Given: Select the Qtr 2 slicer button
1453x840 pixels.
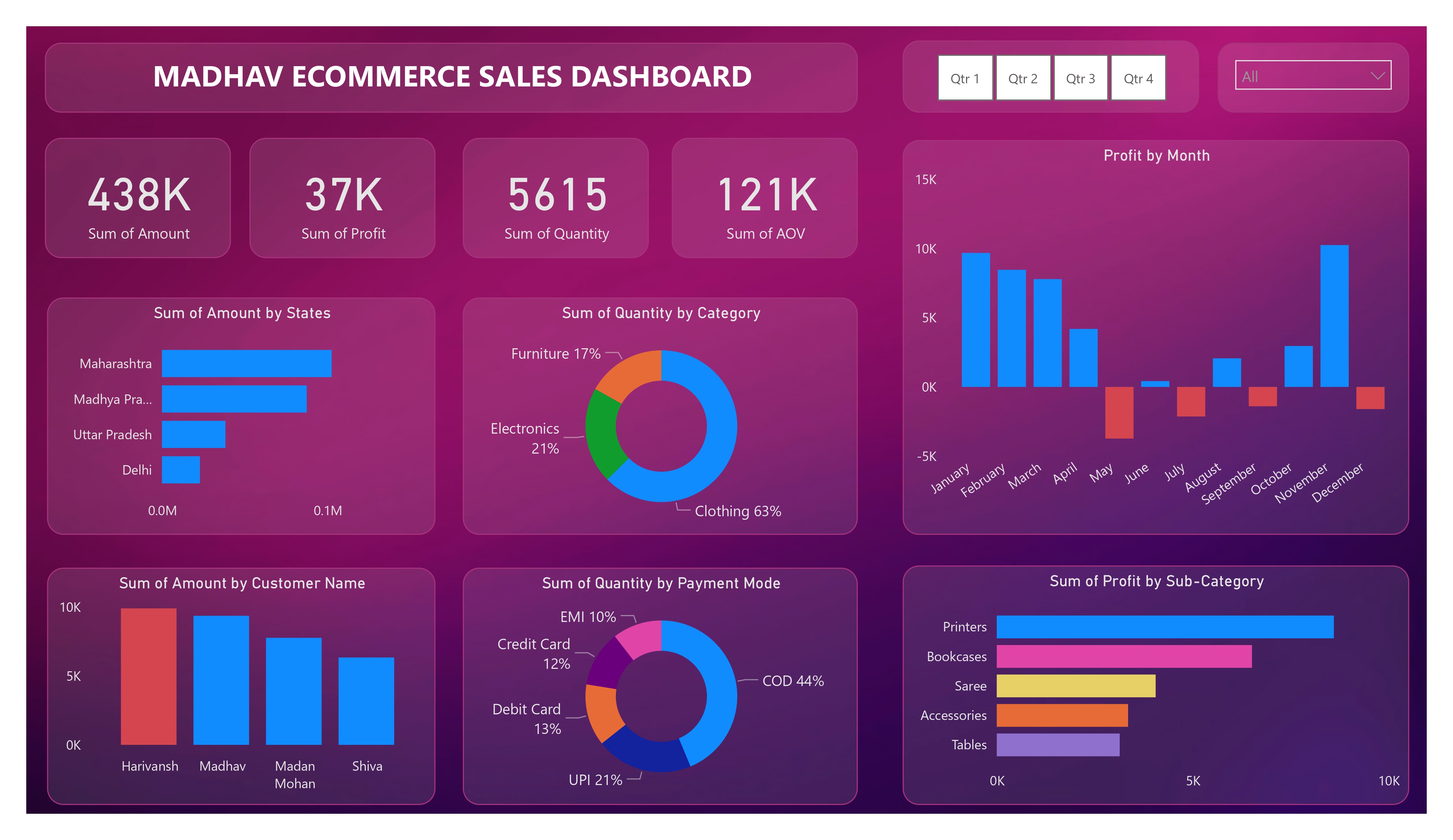Looking at the screenshot, I should (1023, 78).
